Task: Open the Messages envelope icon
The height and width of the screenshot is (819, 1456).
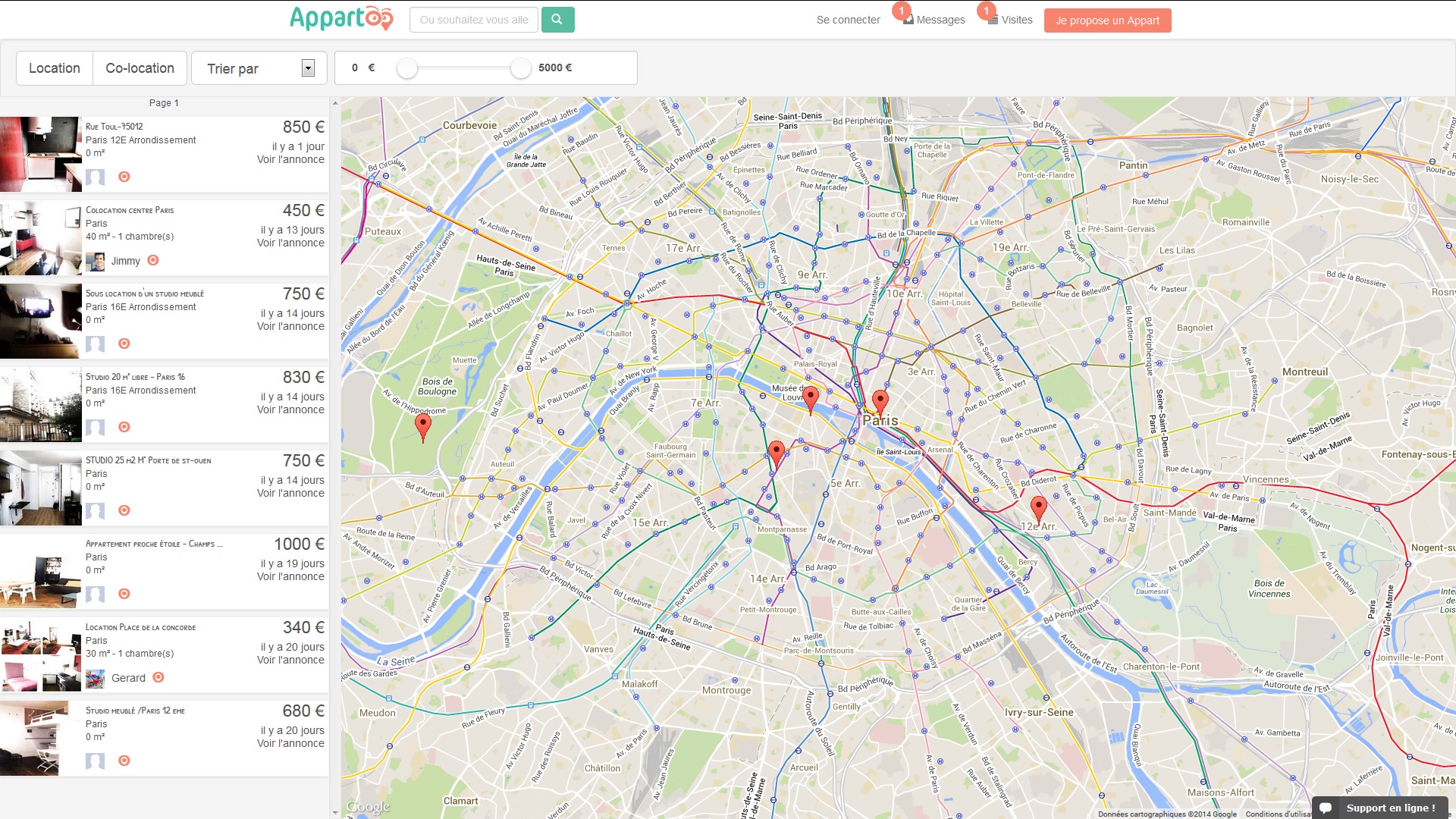Action: pyautogui.click(x=908, y=20)
